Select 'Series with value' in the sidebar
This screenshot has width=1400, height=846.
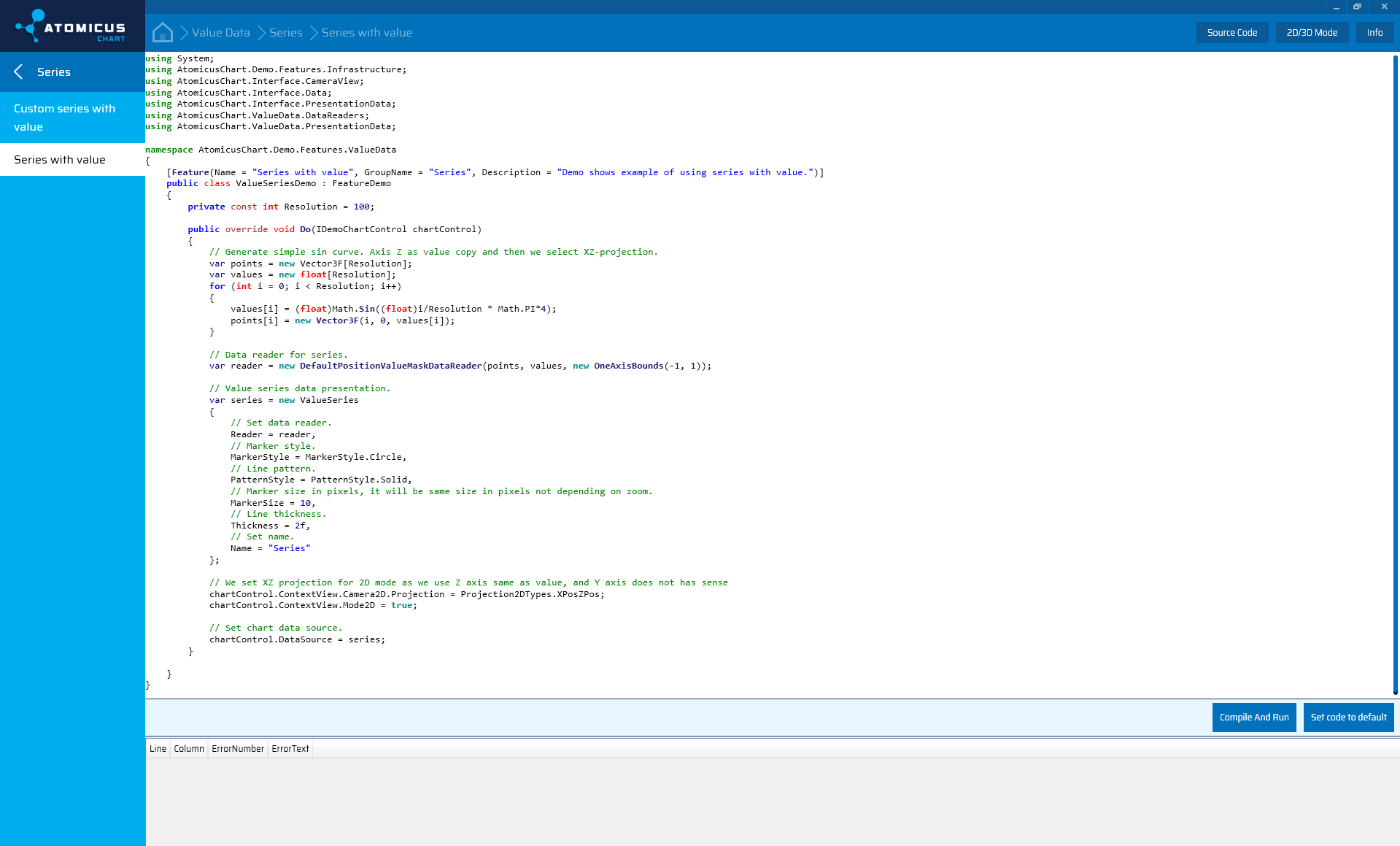[x=59, y=159]
